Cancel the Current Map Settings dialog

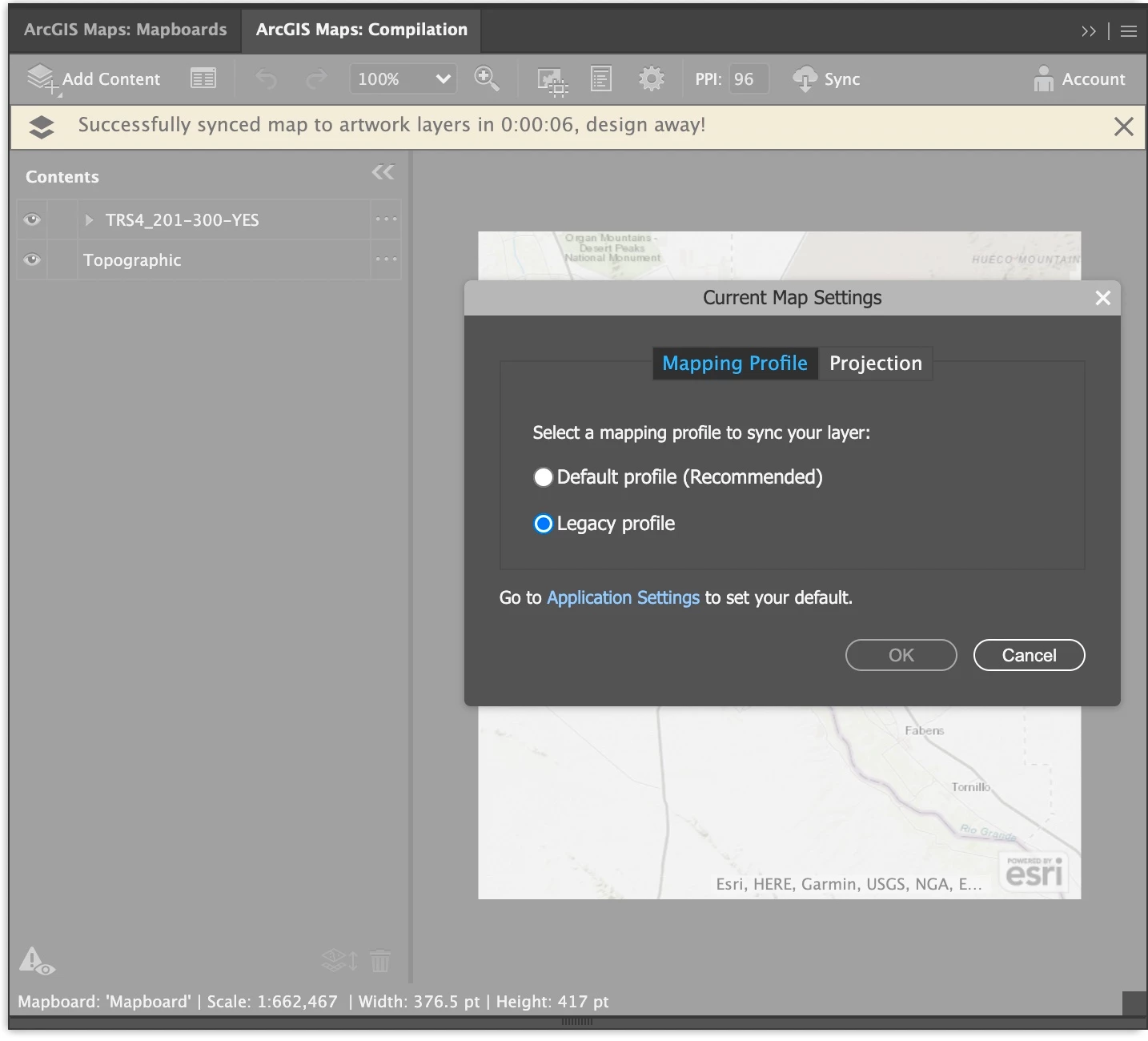(x=1030, y=655)
